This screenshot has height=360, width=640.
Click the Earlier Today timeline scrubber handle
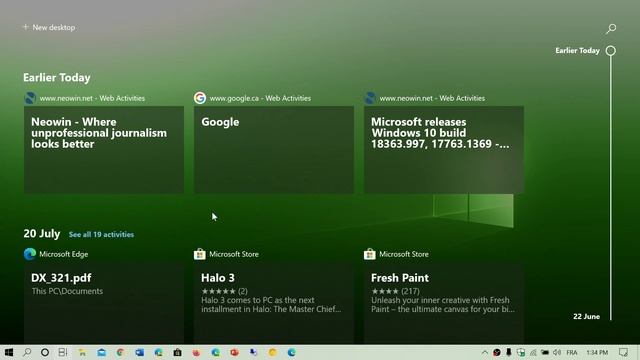[611, 51]
